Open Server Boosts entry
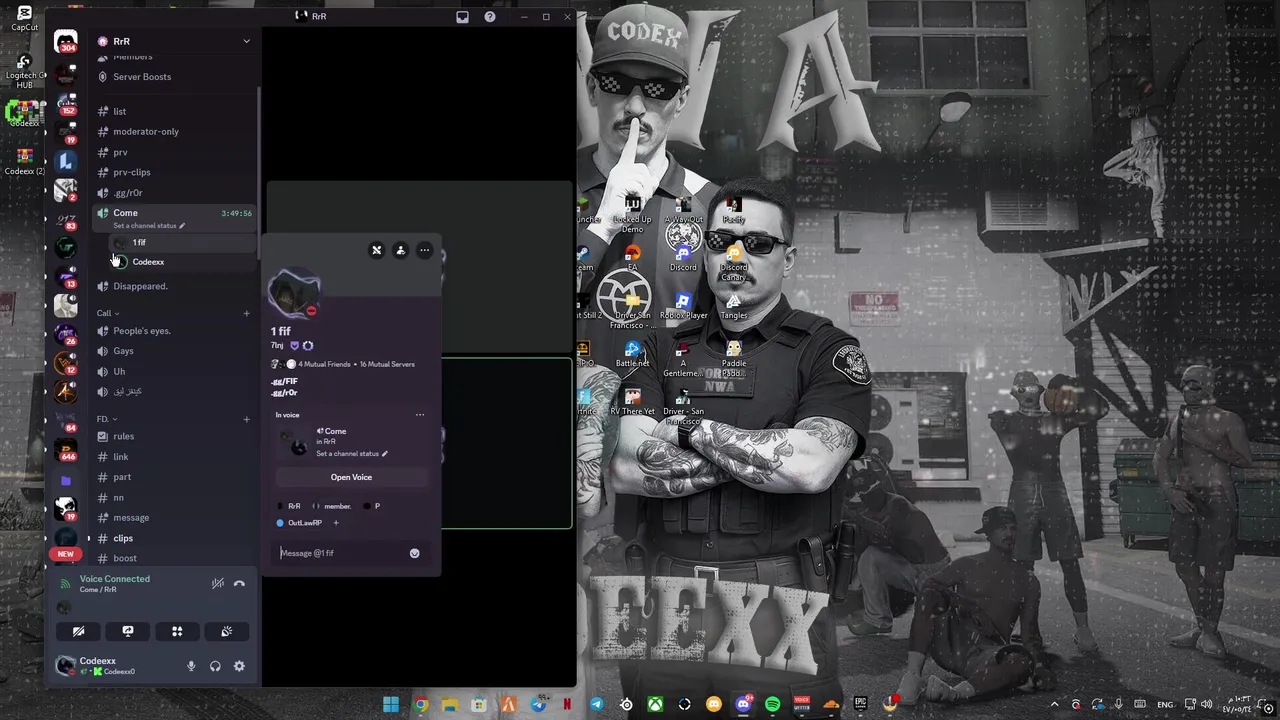 click(142, 77)
